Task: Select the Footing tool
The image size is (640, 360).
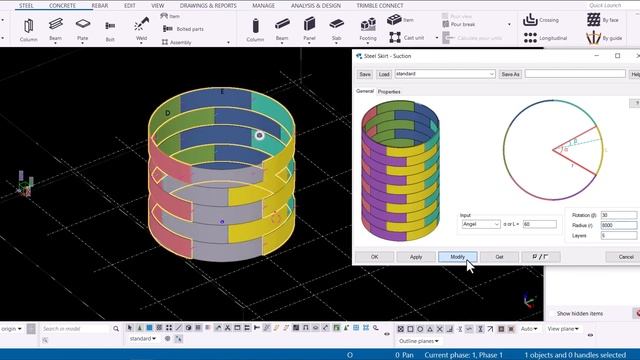Action: [x=368, y=29]
